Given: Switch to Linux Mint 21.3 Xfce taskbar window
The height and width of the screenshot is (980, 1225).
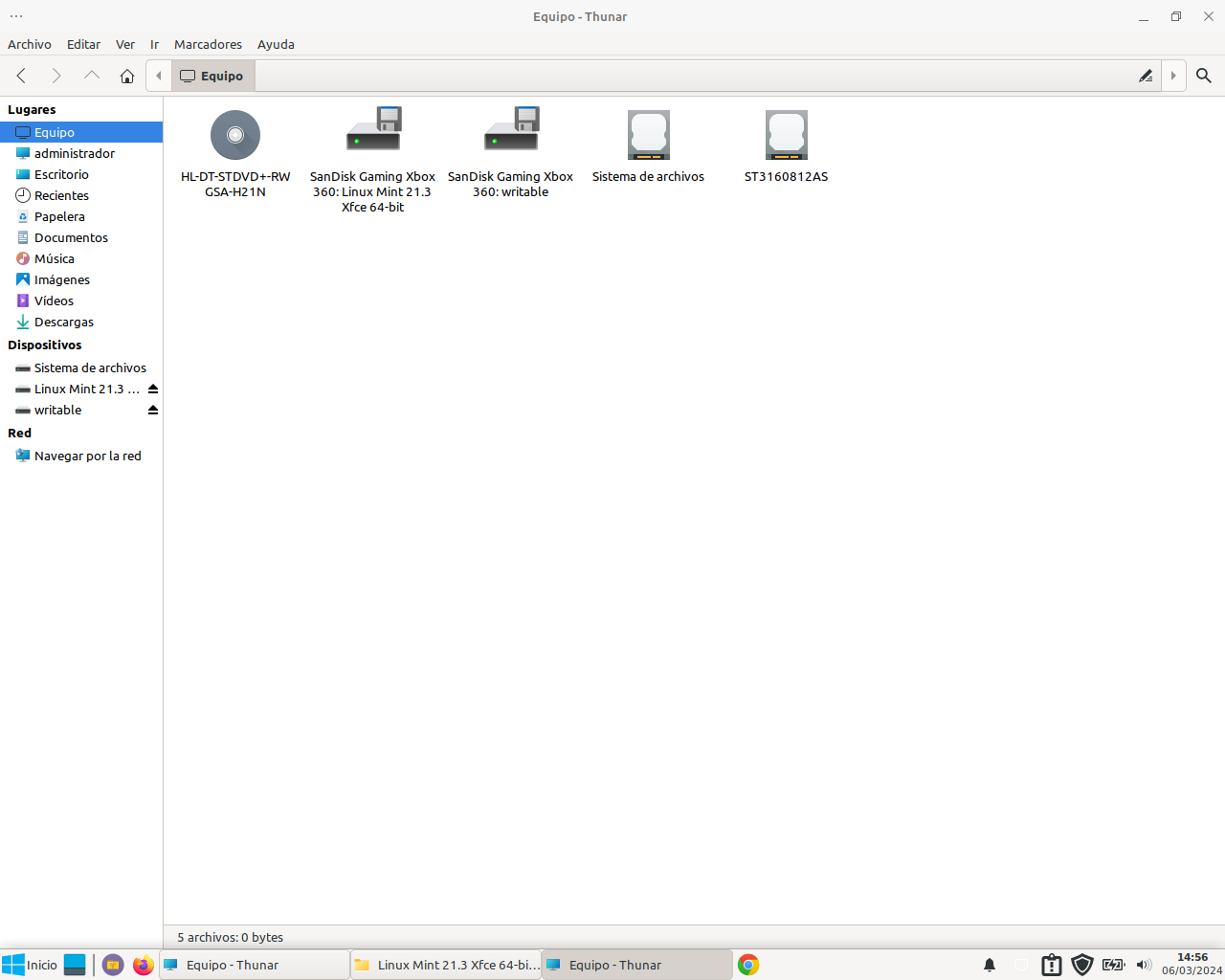Looking at the screenshot, I should coord(446,965).
